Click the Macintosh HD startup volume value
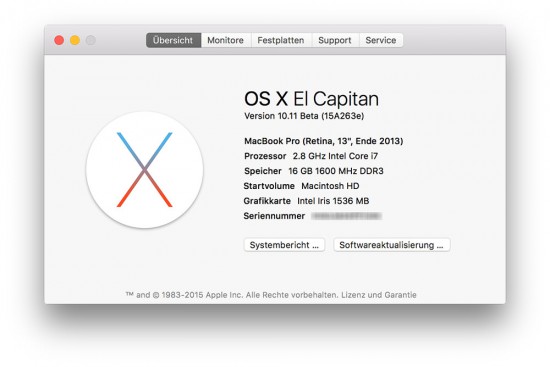The height and width of the screenshot is (367, 550). pos(330,186)
